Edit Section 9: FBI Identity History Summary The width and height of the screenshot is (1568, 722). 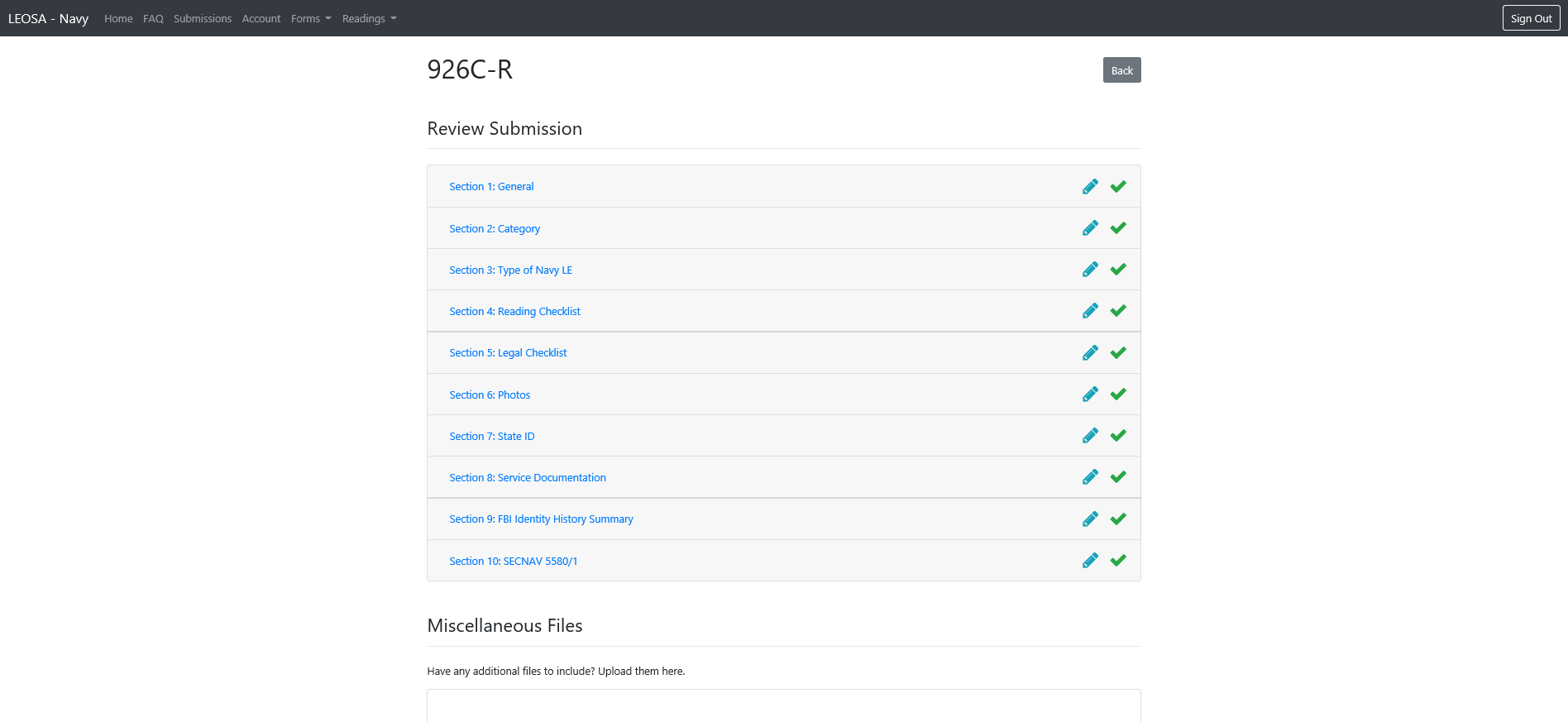click(x=1090, y=519)
